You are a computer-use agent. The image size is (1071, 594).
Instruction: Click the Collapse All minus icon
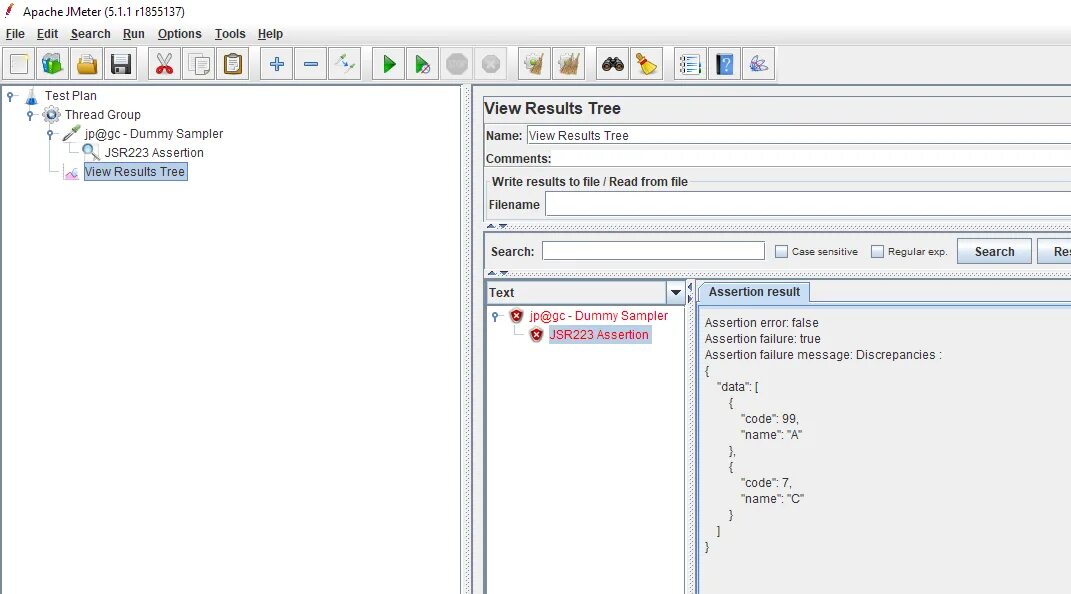click(311, 64)
